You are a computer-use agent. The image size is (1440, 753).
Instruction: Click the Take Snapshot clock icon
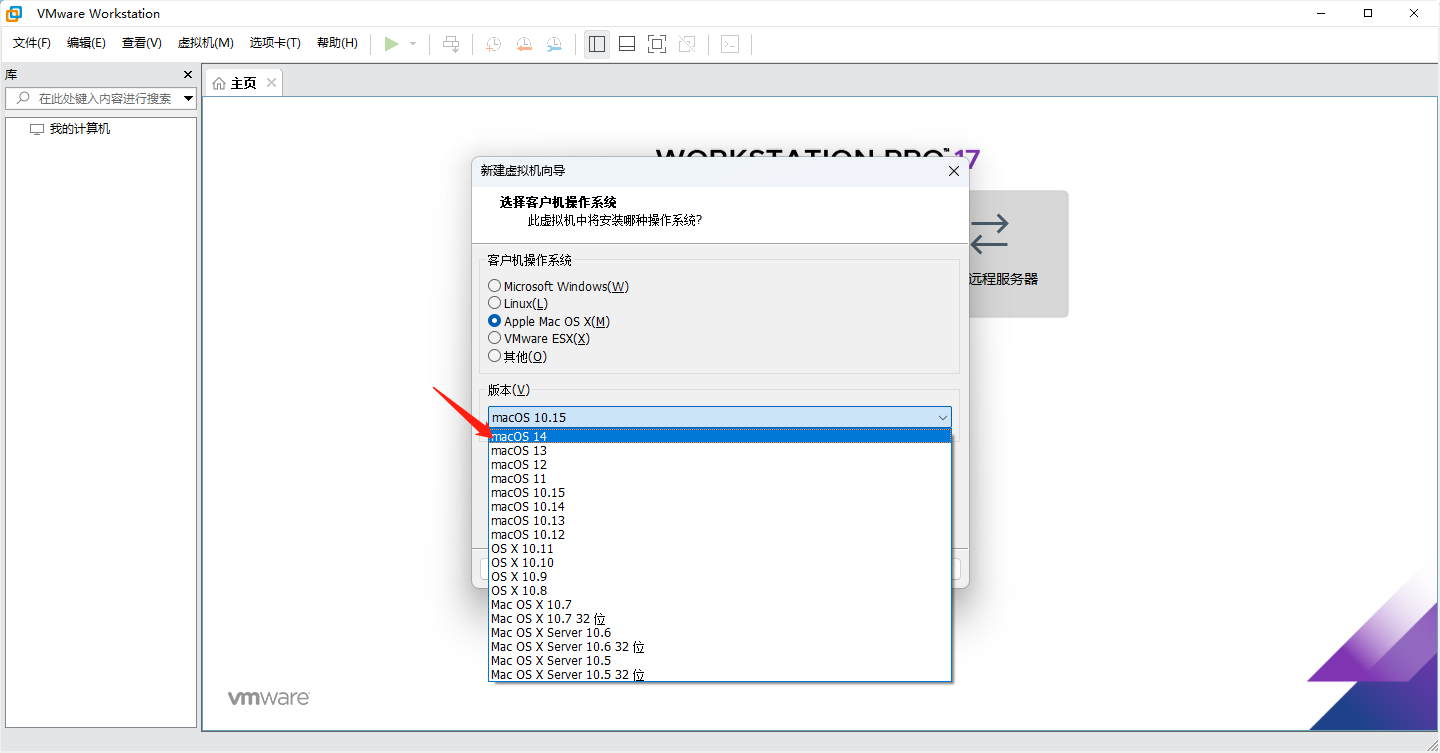point(494,44)
